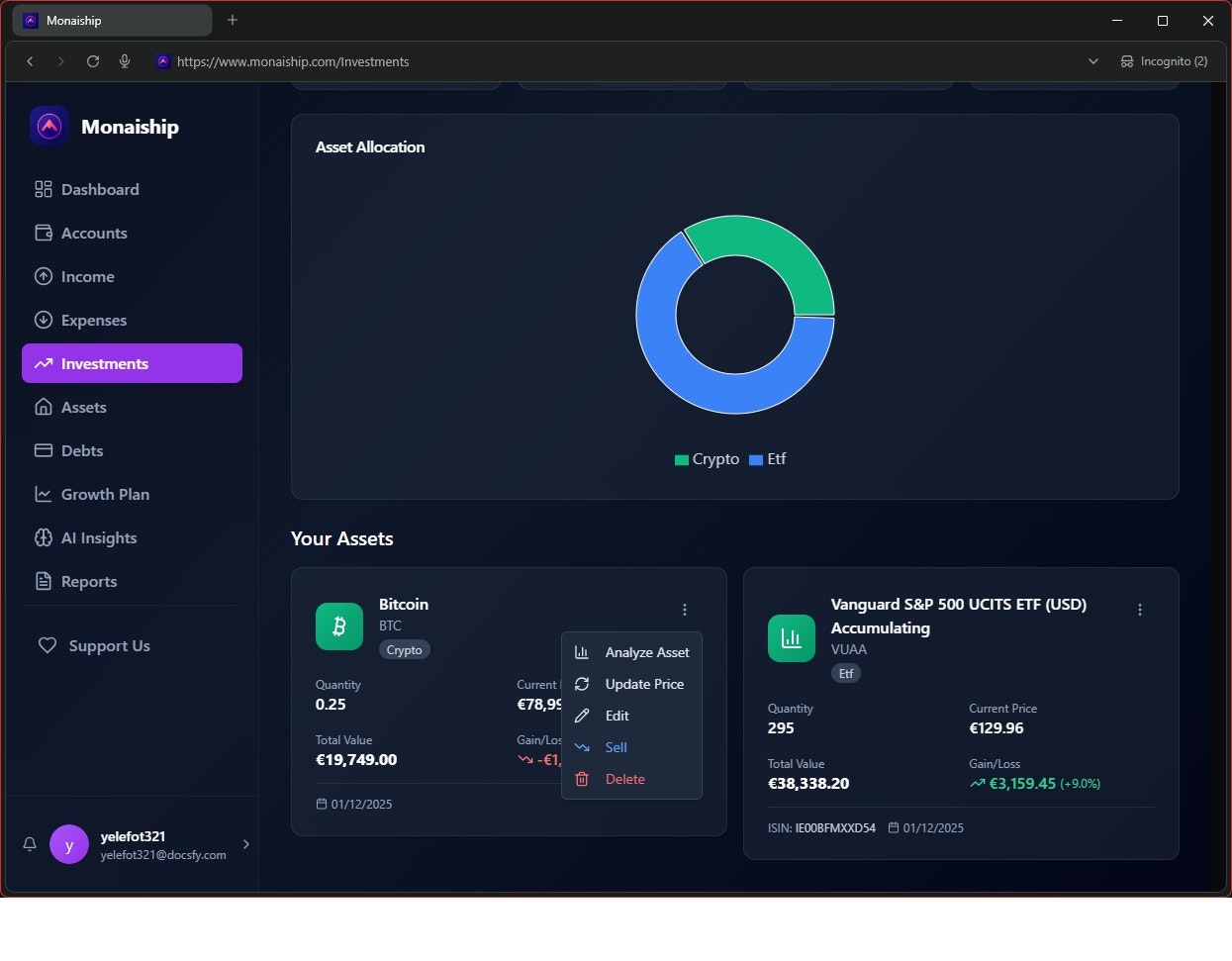This screenshot has width=1232, height=961.
Task: Click Vanguard gain €3,159.45
Action: pos(1022,784)
